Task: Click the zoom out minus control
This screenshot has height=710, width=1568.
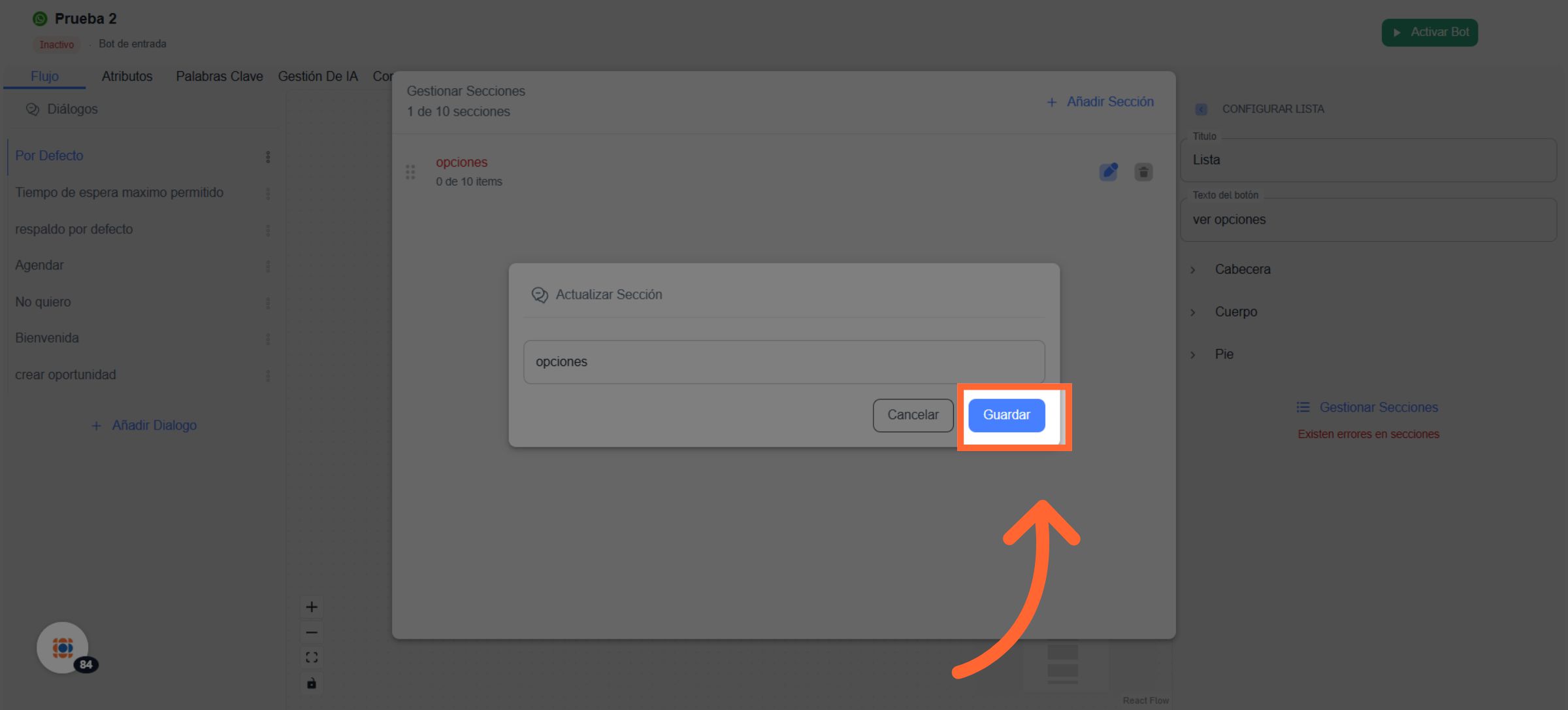Action: [312, 632]
